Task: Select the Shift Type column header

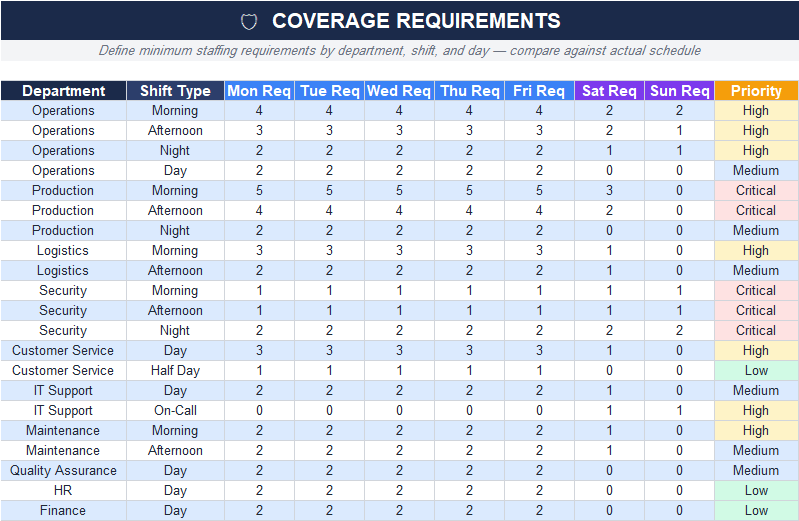Action: (175, 90)
